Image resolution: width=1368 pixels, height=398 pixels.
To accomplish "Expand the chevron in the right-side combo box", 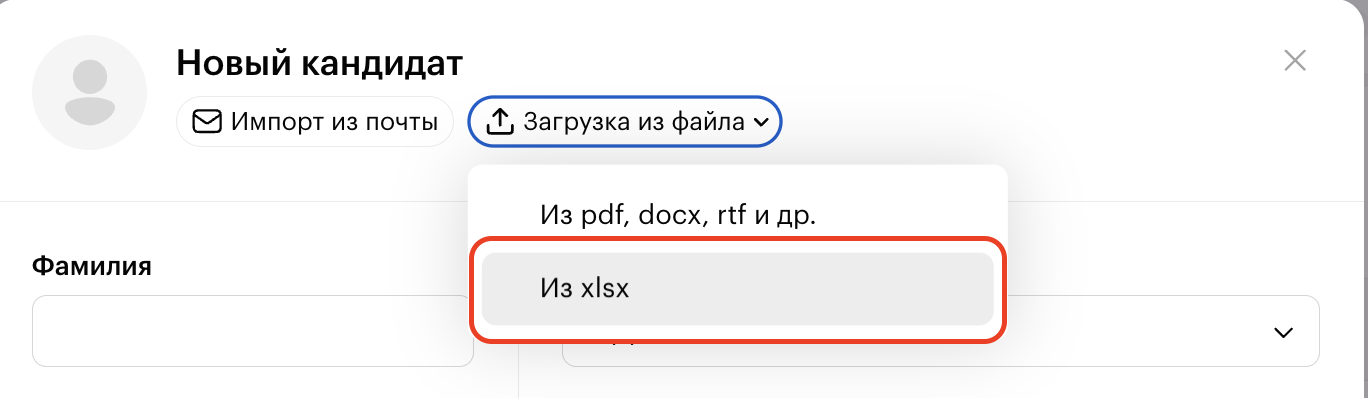I will [1283, 332].
